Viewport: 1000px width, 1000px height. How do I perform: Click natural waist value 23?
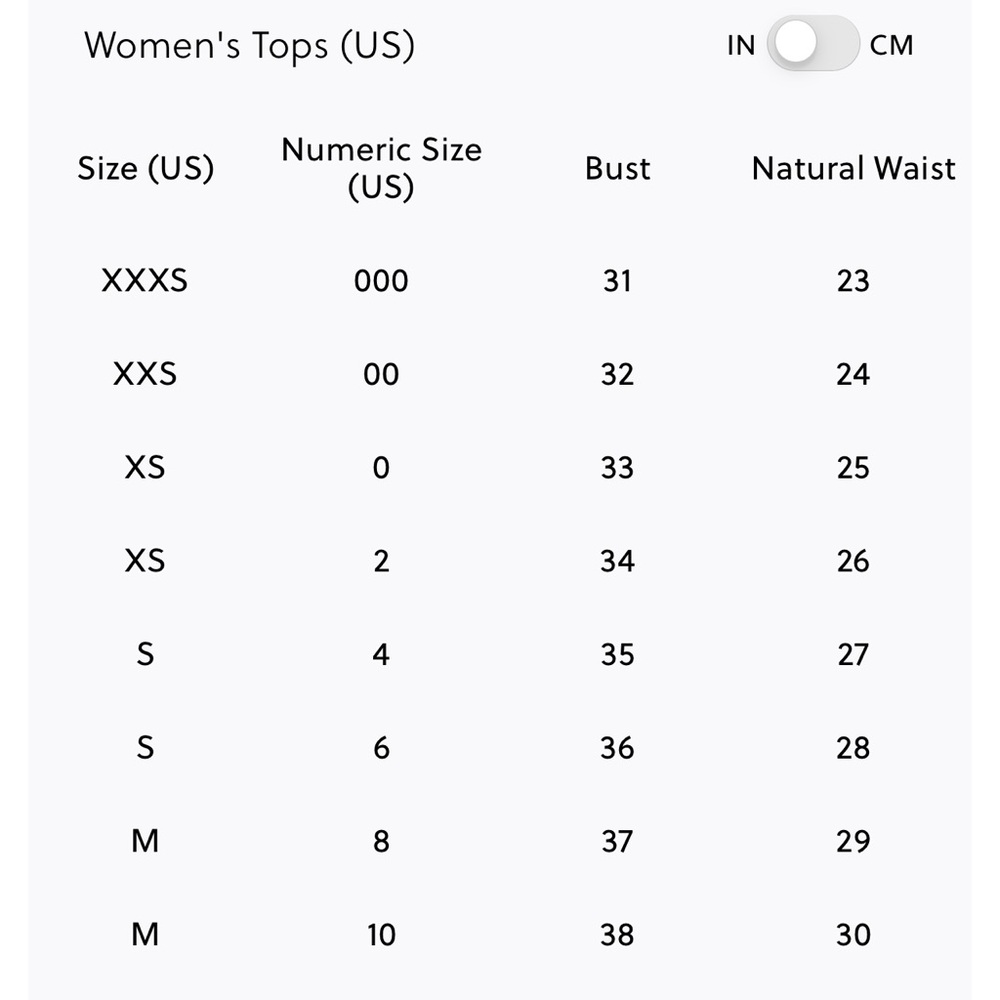[x=853, y=281]
